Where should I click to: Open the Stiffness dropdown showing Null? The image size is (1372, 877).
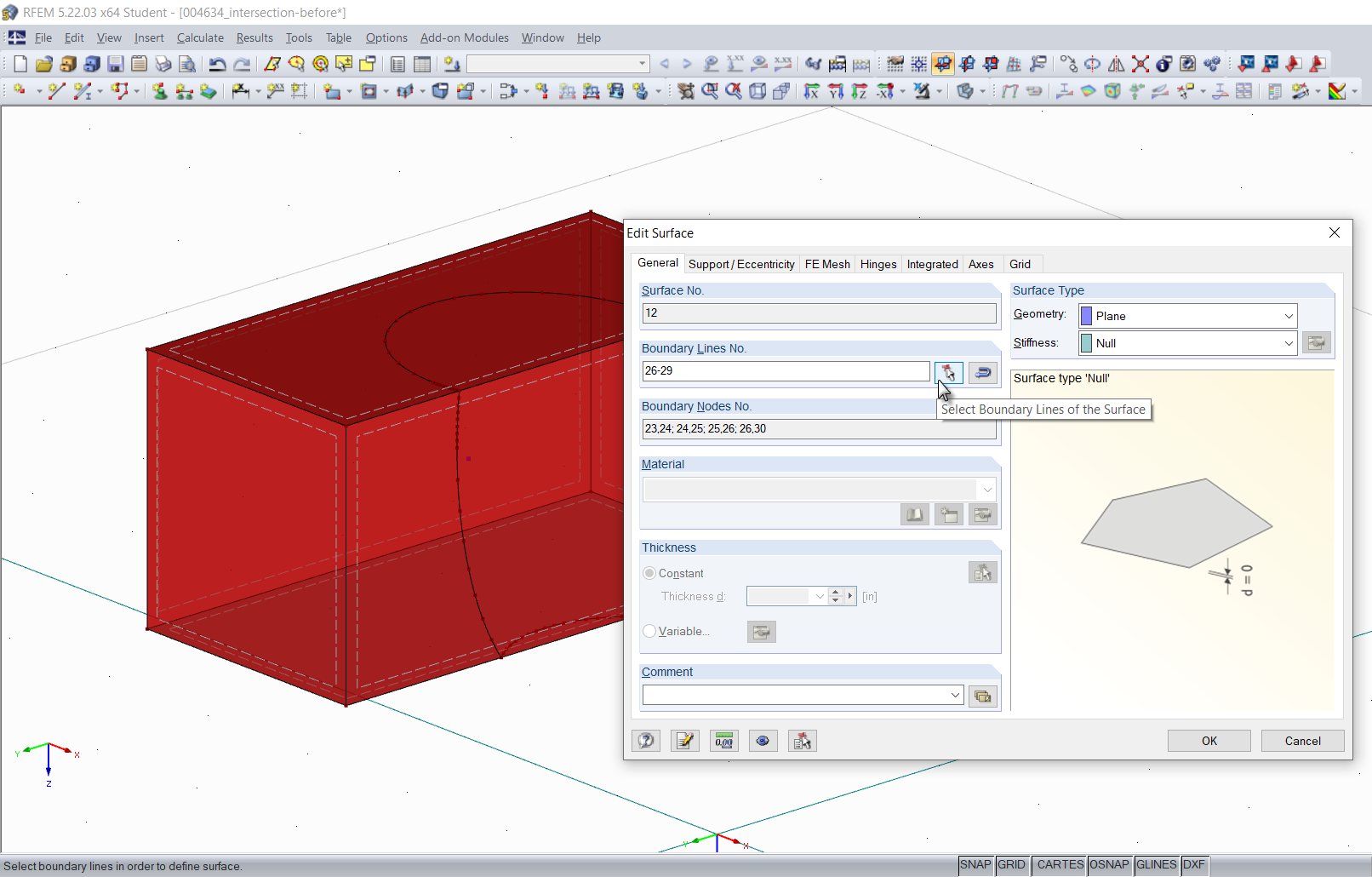(1288, 343)
